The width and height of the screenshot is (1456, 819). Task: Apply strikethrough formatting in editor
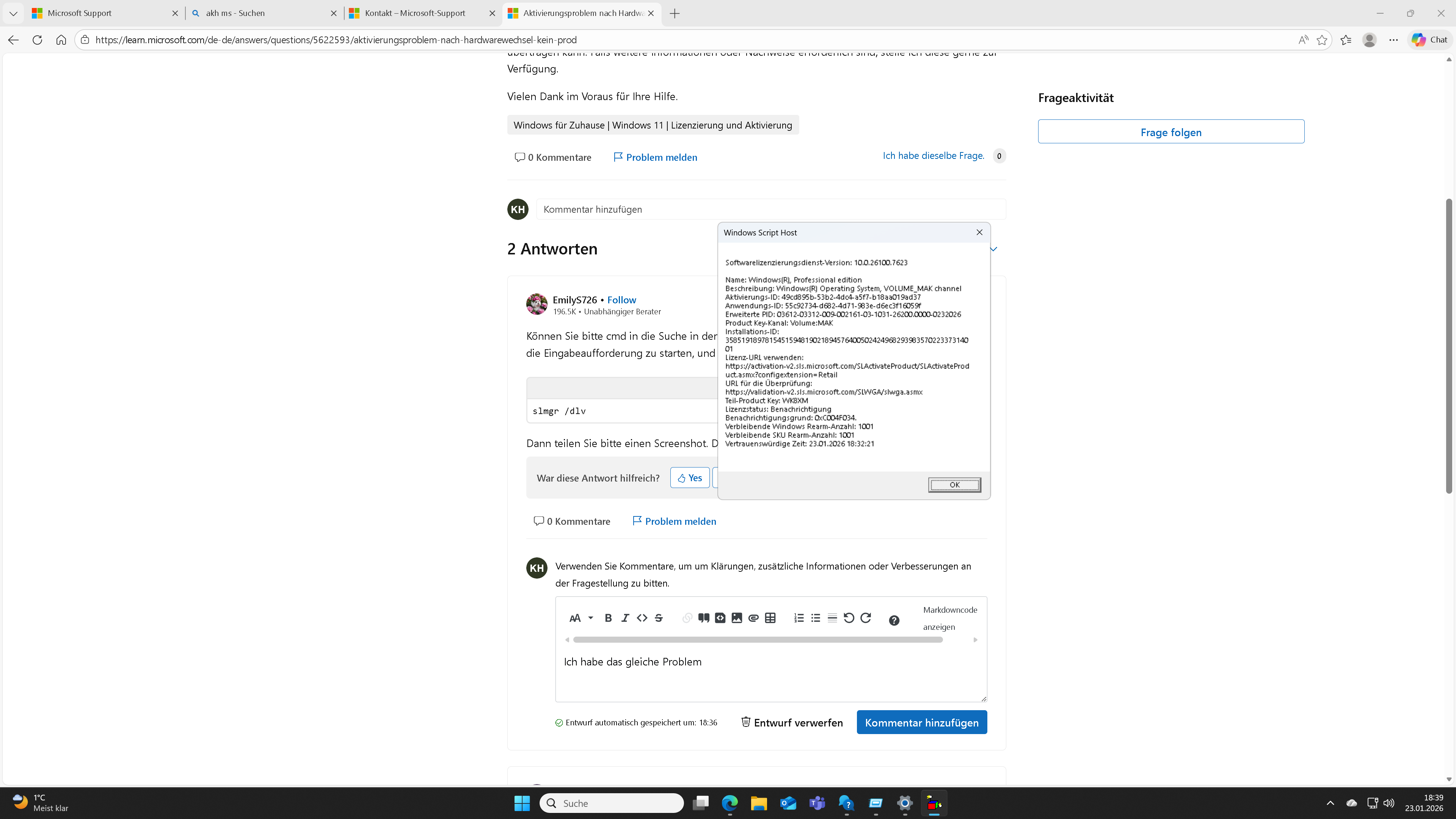[x=659, y=618]
